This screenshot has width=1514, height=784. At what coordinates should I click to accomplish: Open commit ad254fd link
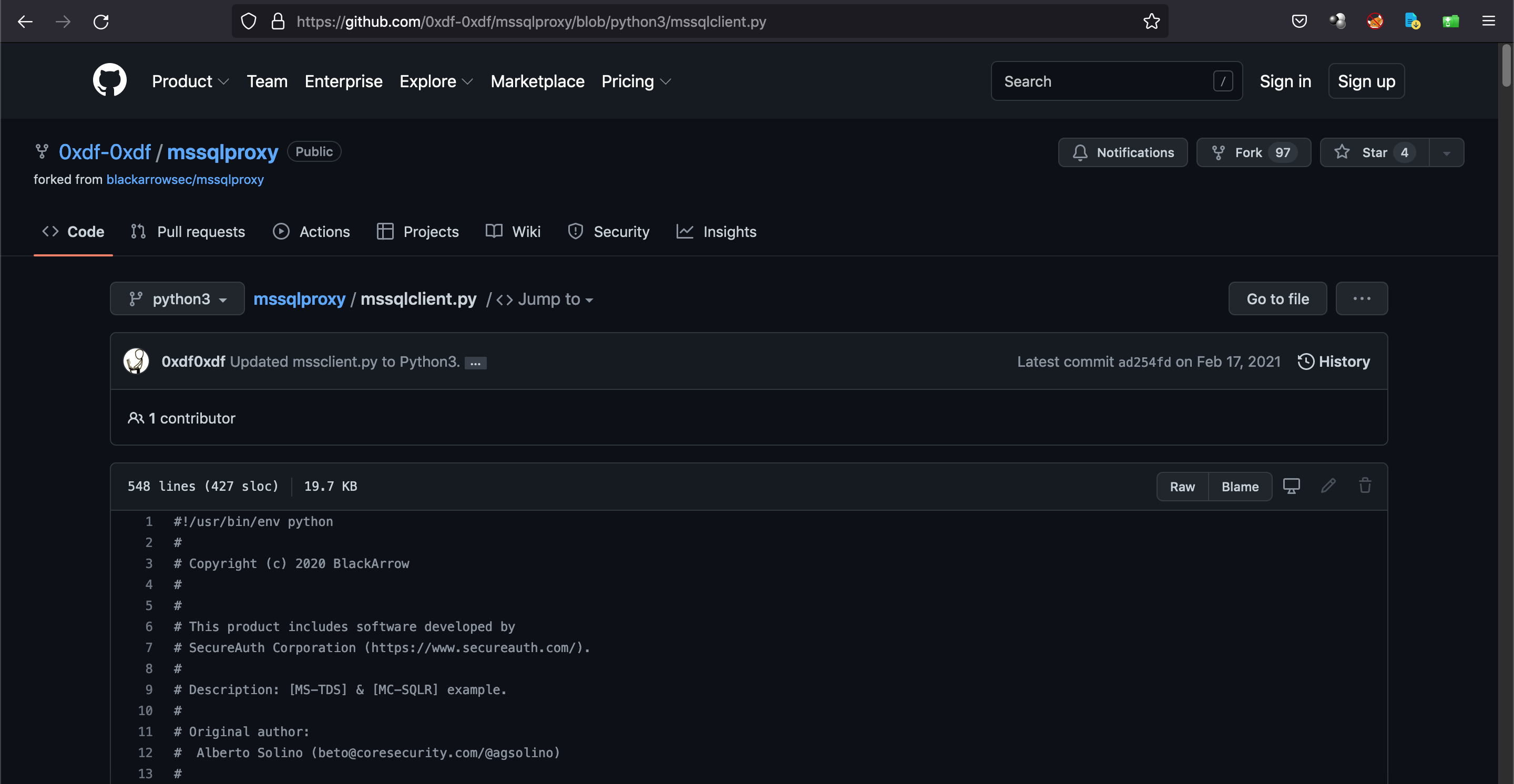[x=1144, y=362]
